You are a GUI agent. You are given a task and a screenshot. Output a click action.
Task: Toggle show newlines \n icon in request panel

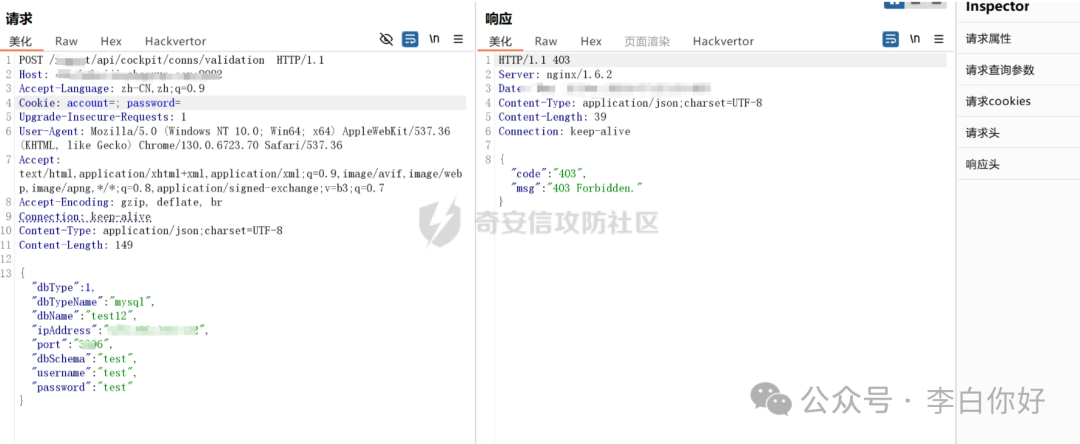pos(435,39)
